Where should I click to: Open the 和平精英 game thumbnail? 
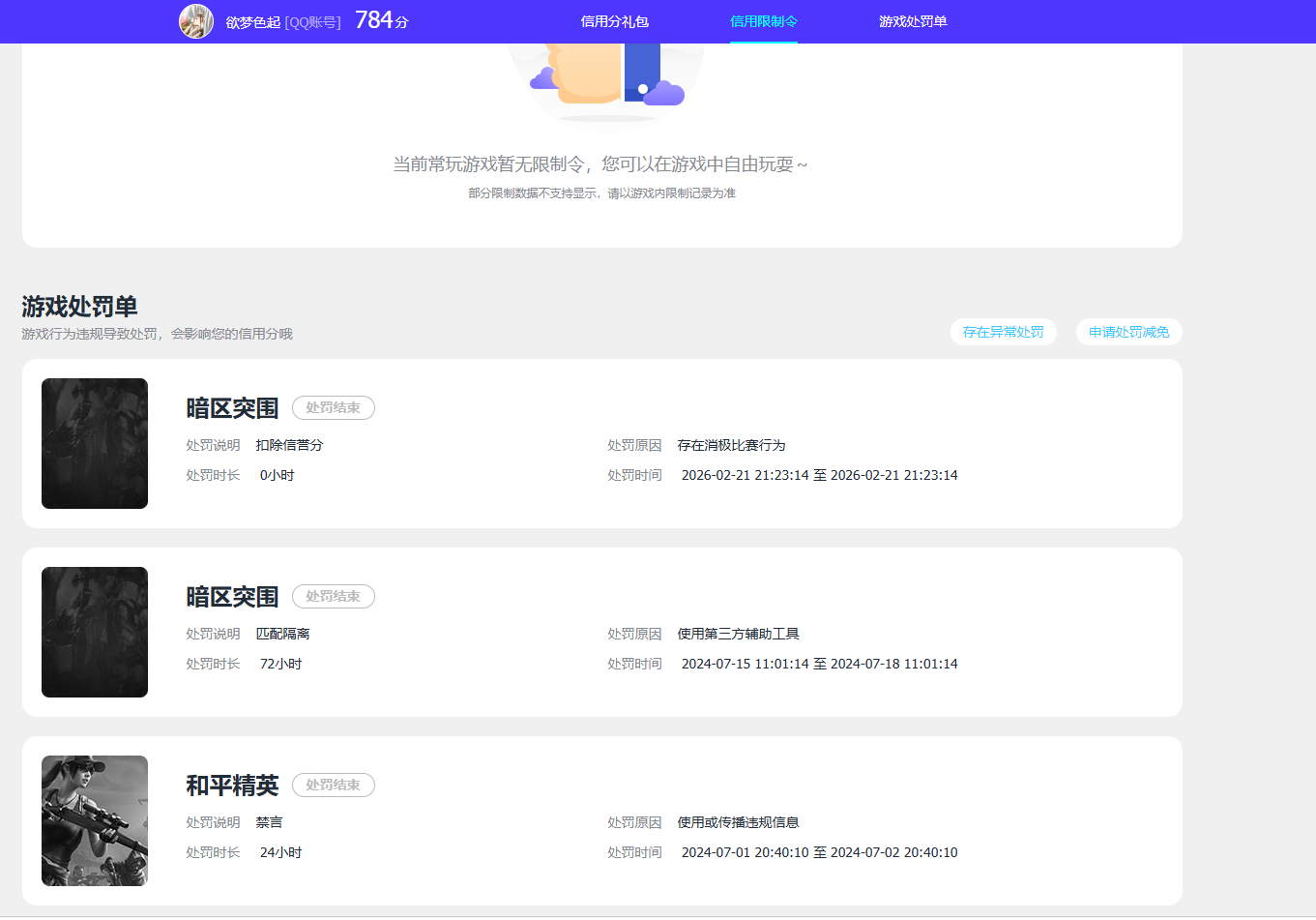[95, 820]
